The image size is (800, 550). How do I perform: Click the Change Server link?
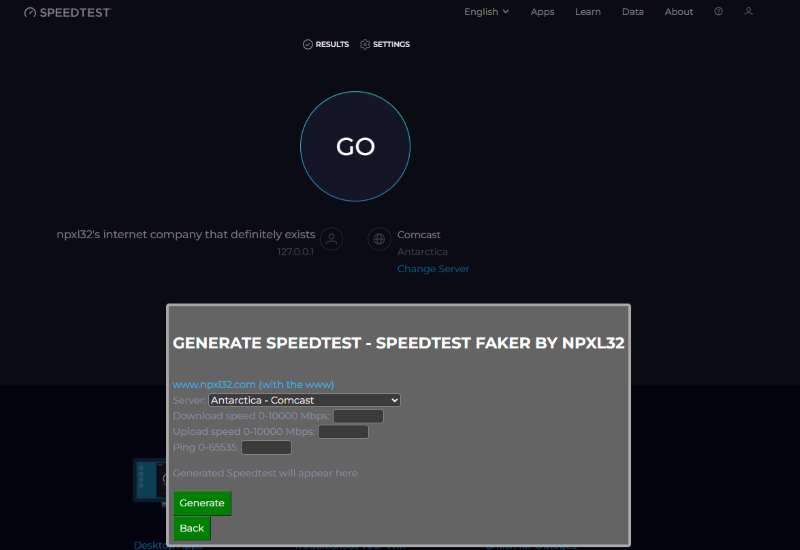[433, 269]
